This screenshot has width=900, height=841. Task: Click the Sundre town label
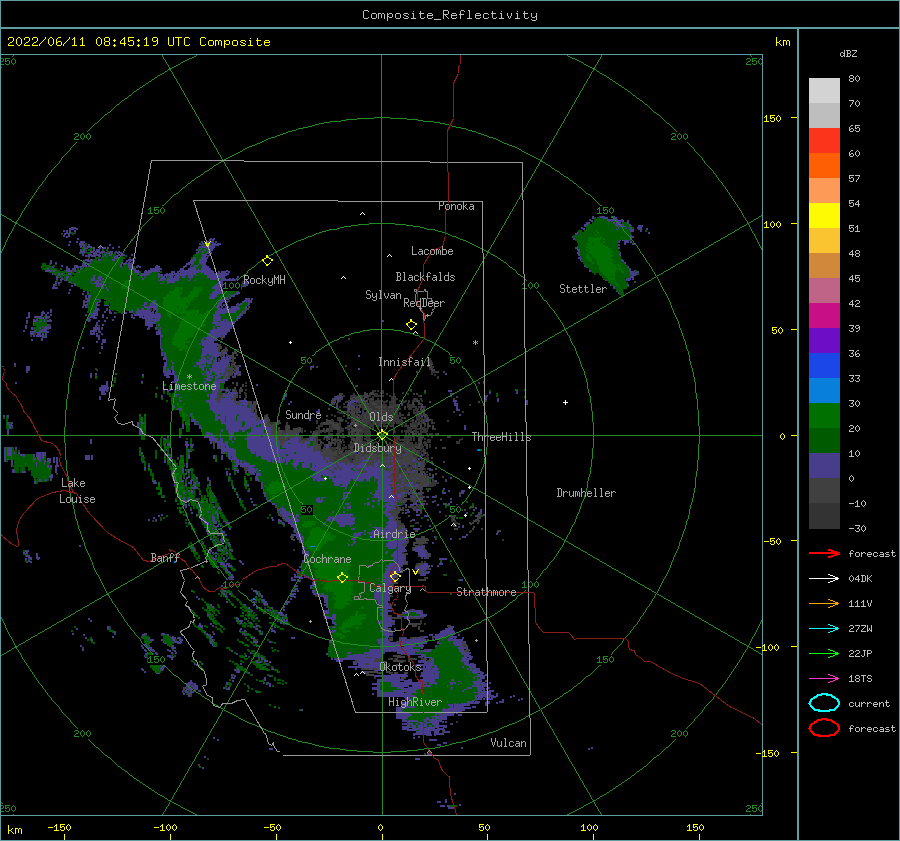(x=303, y=414)
